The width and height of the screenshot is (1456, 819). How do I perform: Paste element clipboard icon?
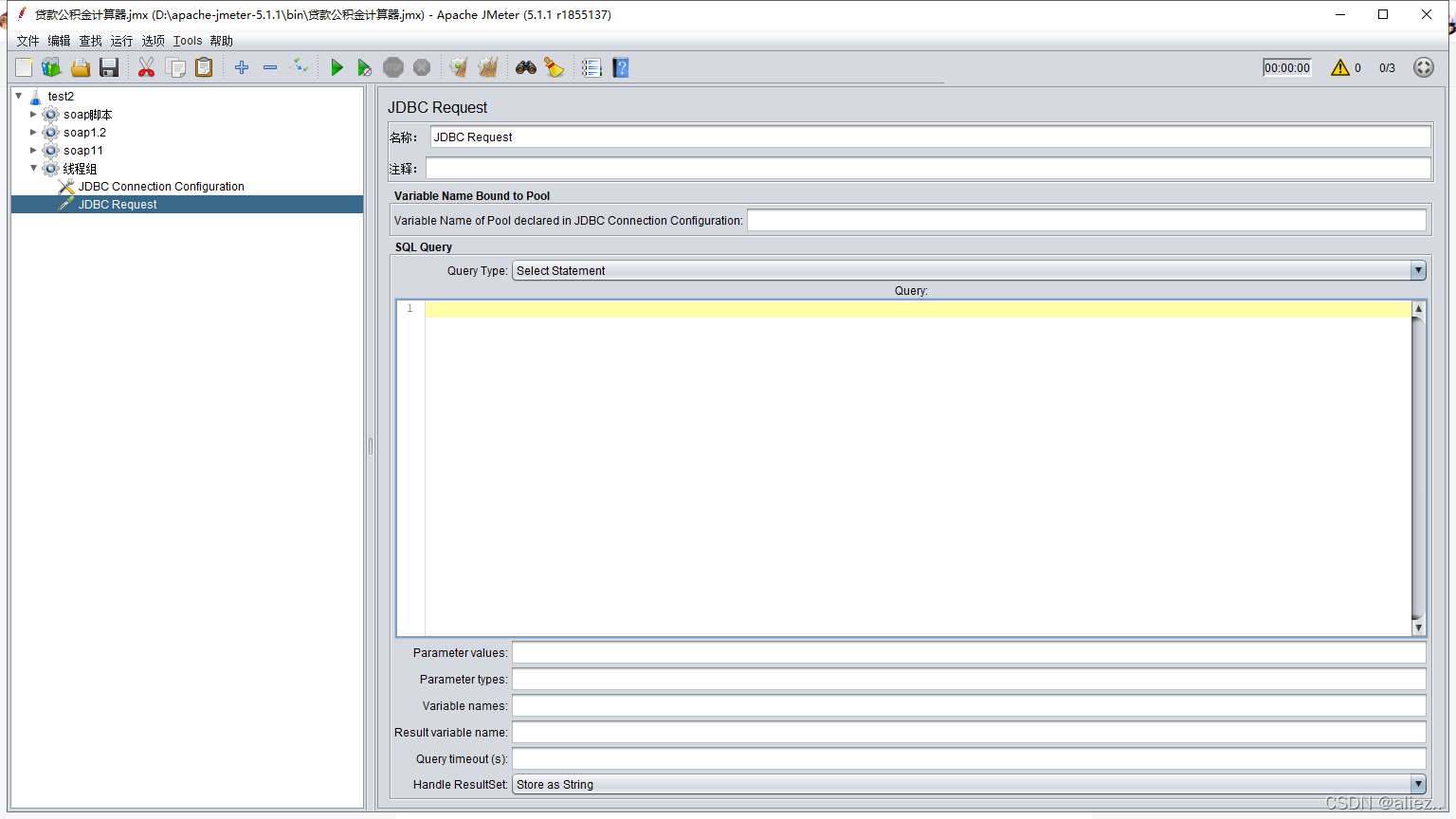tap(204, 67)
